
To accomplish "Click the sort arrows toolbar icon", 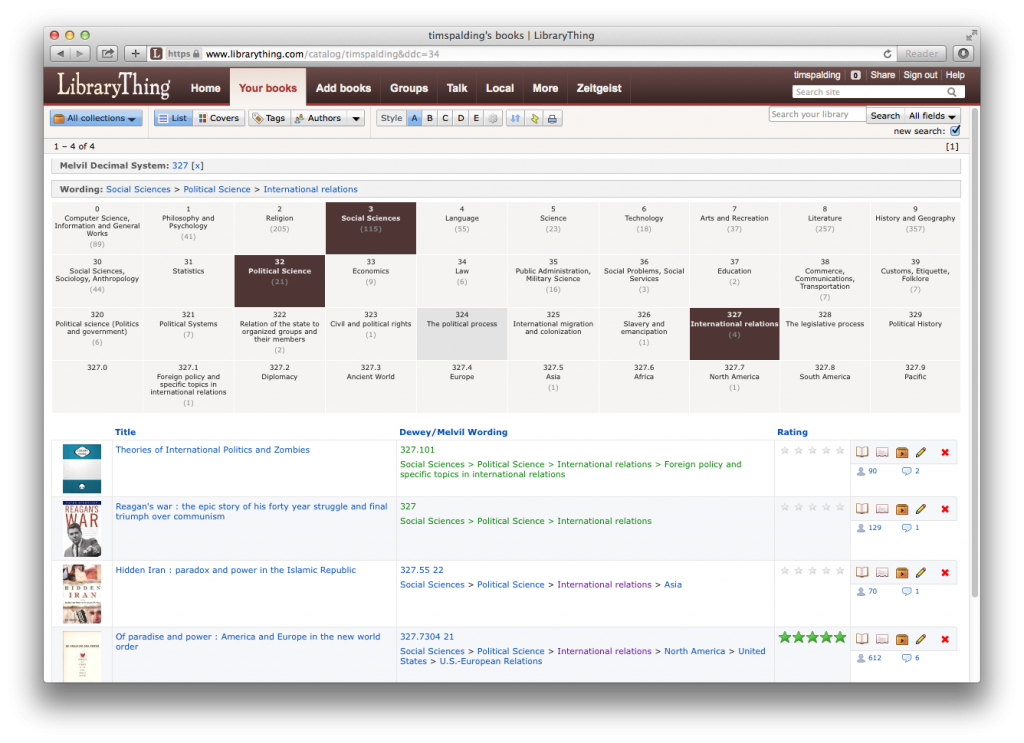I will (515, 118).
